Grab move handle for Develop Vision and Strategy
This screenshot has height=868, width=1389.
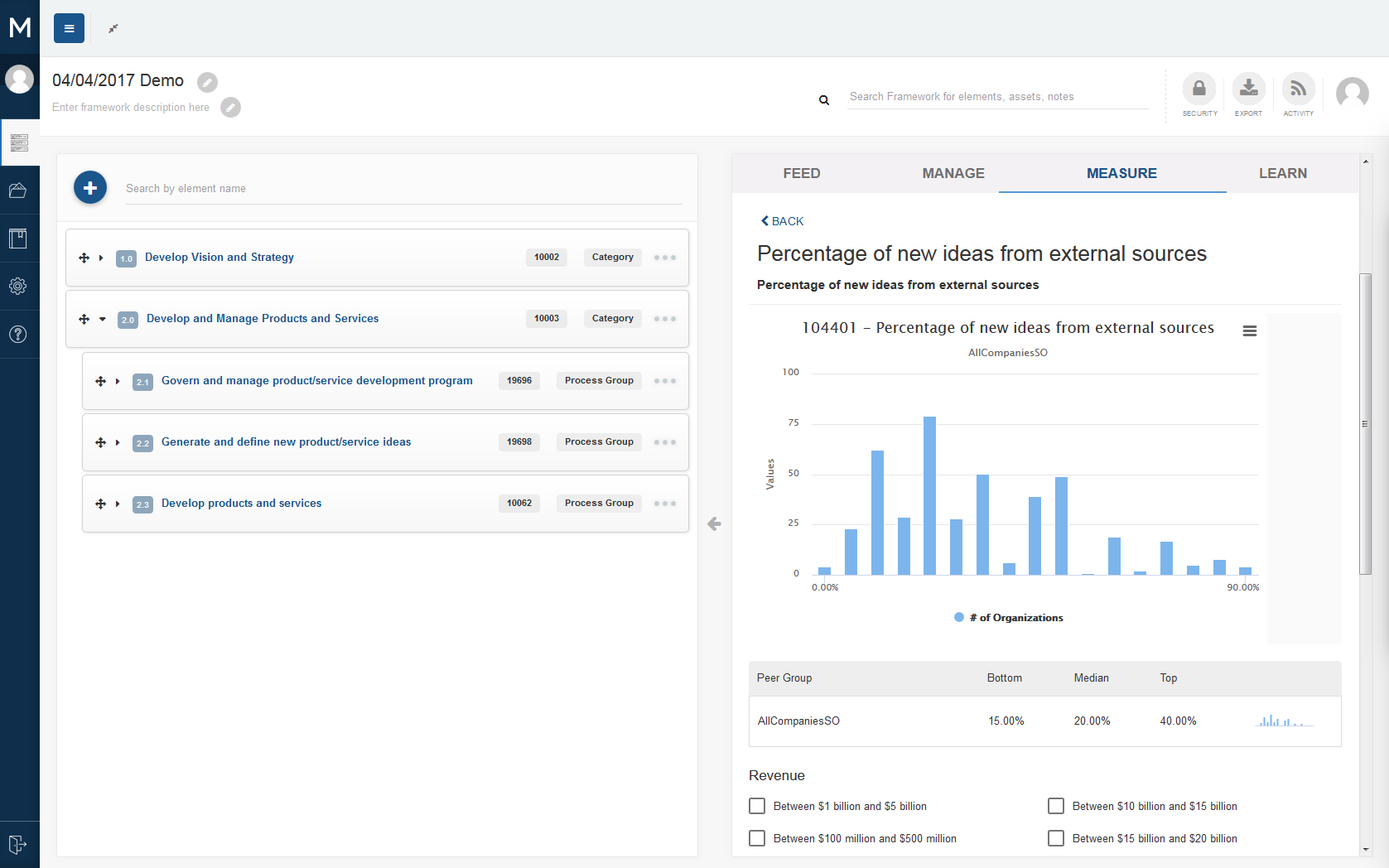pyautogui.click(x=84, y=258)
